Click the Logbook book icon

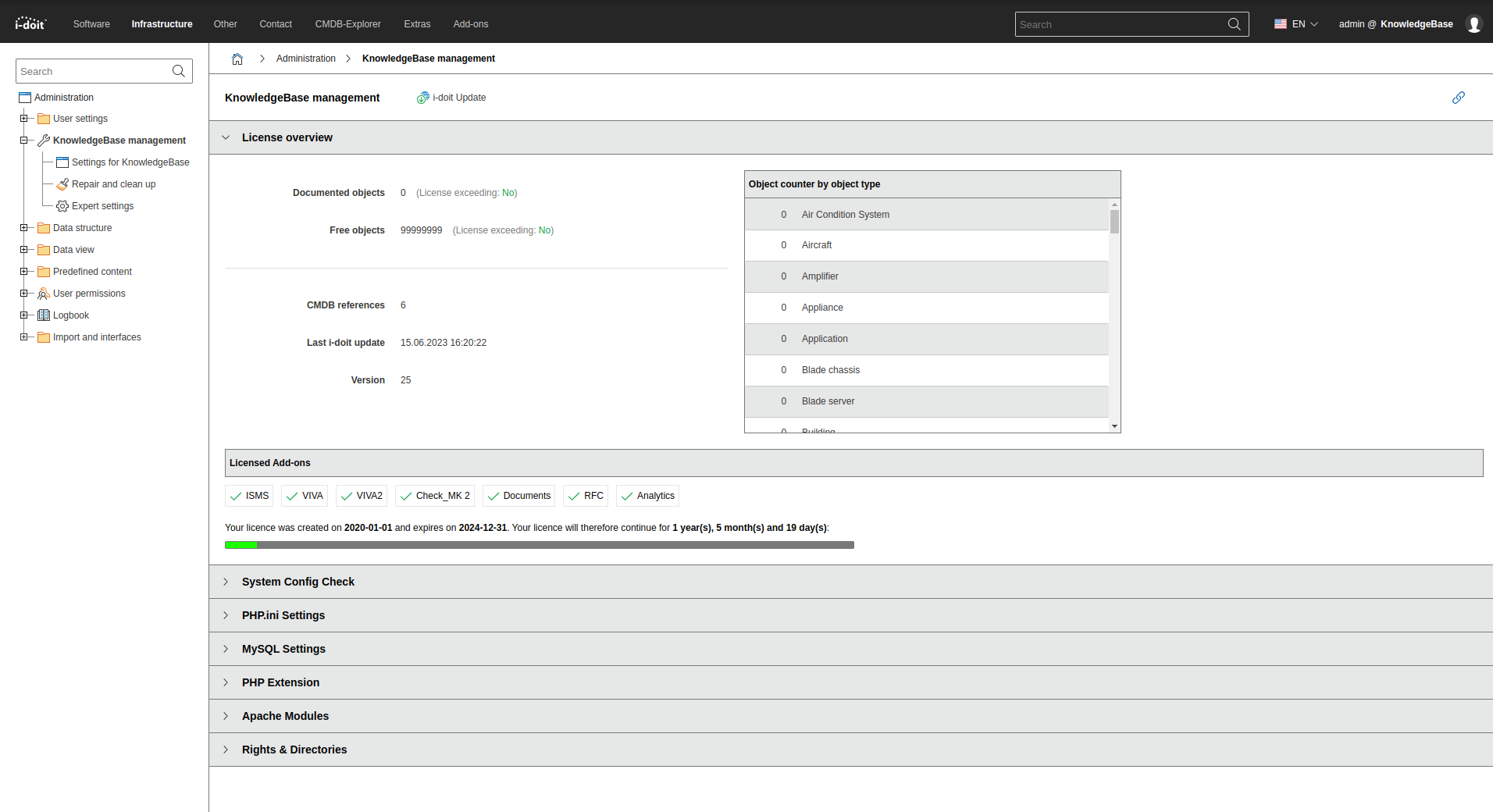(x=44, y=315)
